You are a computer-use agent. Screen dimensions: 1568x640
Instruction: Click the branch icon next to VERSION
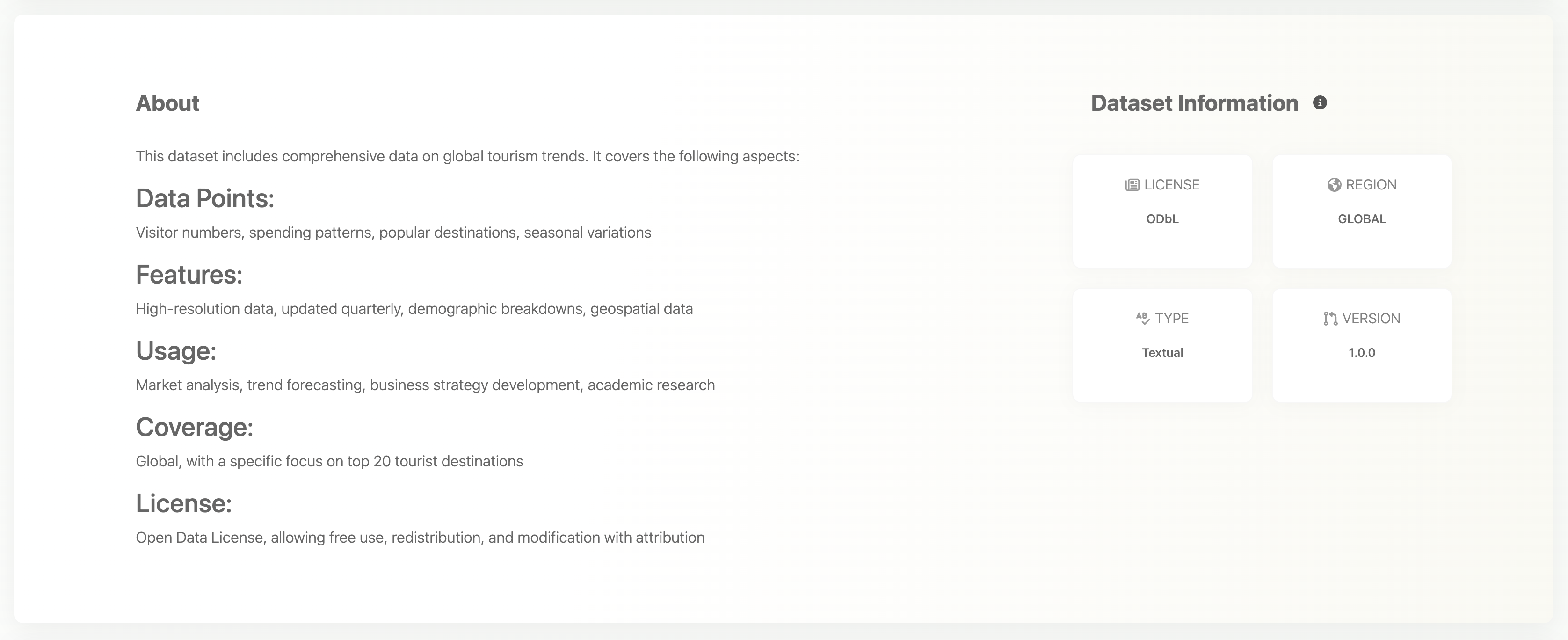pyautogui.click(x=1330, y=319)
